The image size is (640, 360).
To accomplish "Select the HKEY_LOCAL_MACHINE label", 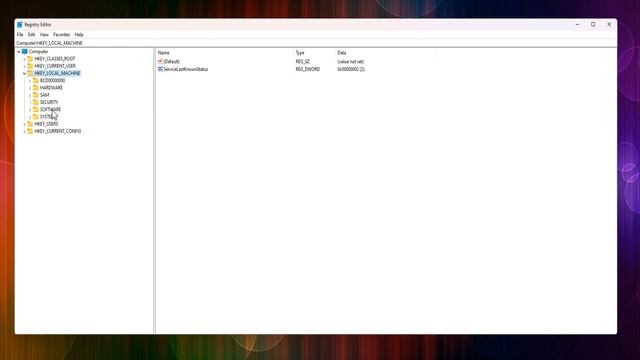I will (x=57, y=73).
